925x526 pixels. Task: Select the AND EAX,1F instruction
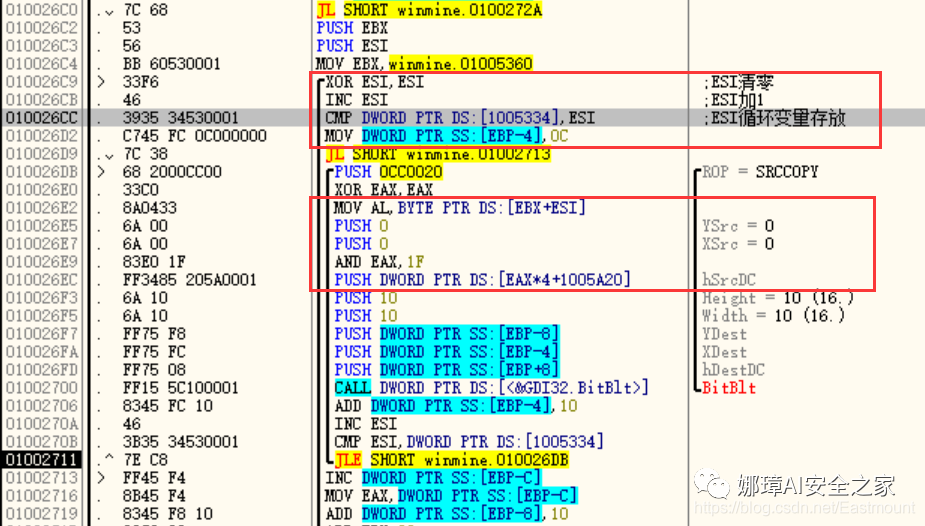[379, 262]
